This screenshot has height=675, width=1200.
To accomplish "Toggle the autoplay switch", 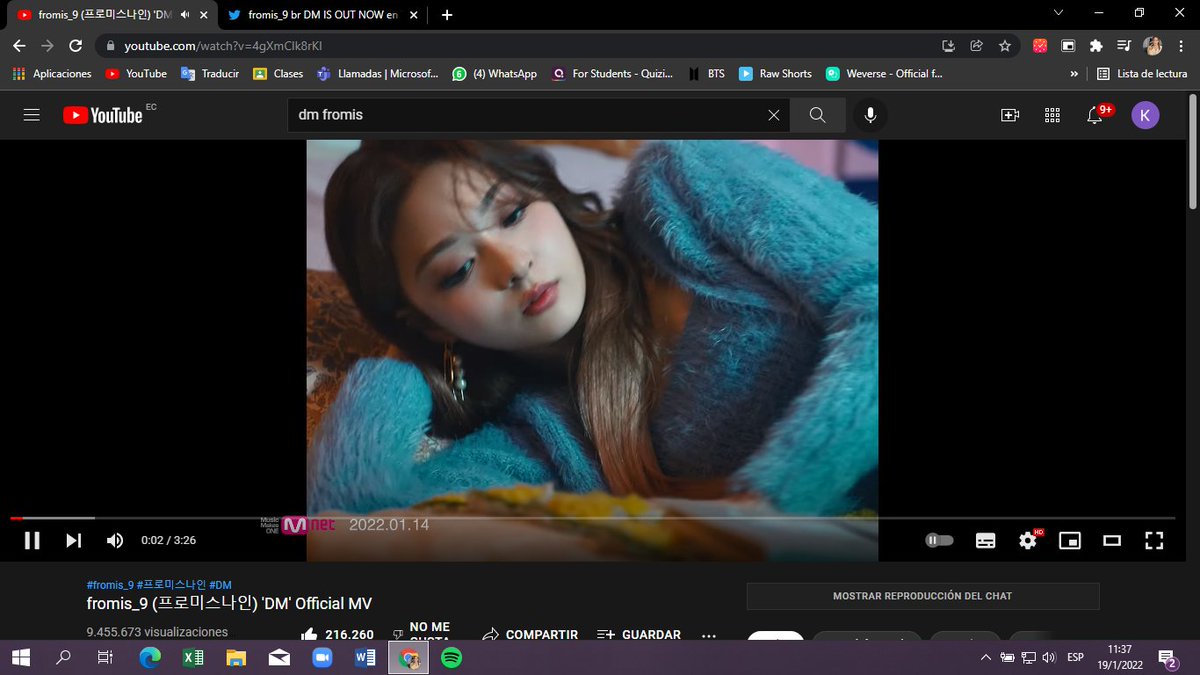I will tap(939, 540).
